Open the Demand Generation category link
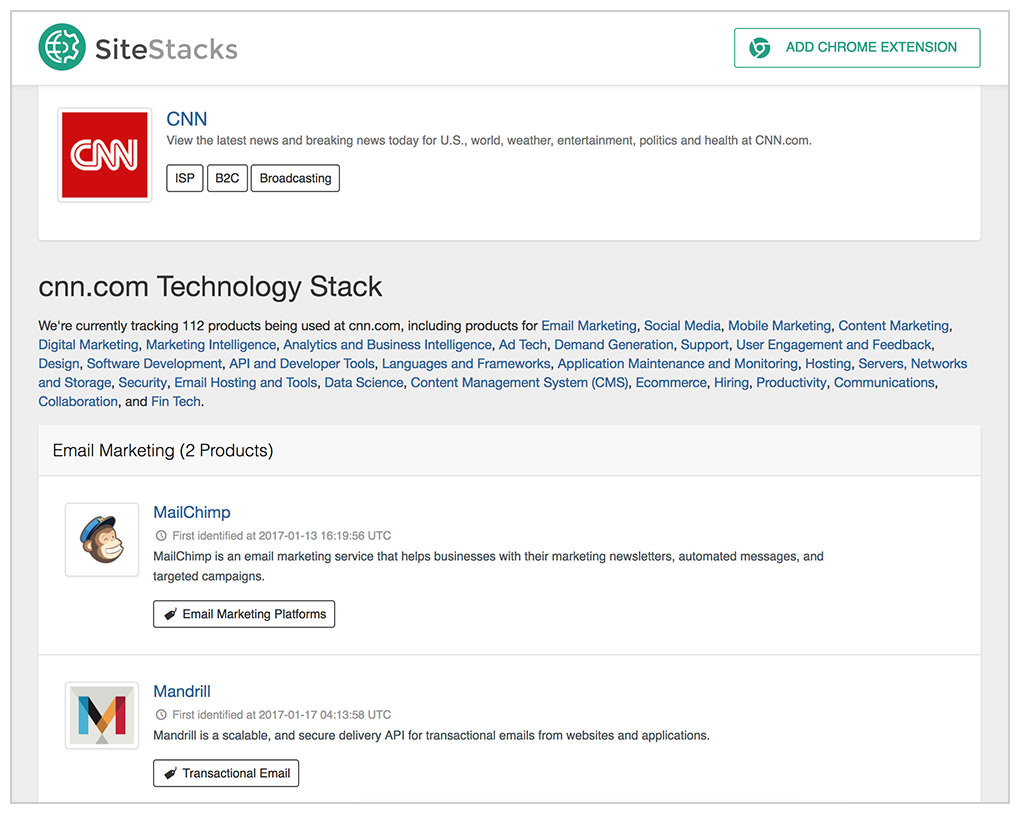Image resolution: width=1020 pixels, height=814 pixels. tap(614, 345)
